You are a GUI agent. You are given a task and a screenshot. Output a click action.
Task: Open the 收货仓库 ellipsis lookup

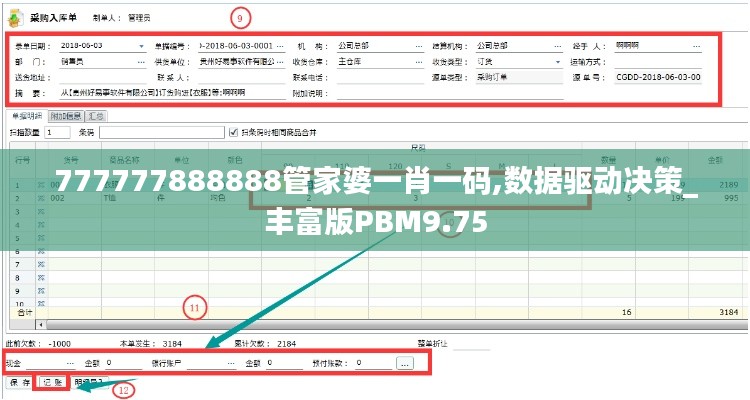pos(419,62)
